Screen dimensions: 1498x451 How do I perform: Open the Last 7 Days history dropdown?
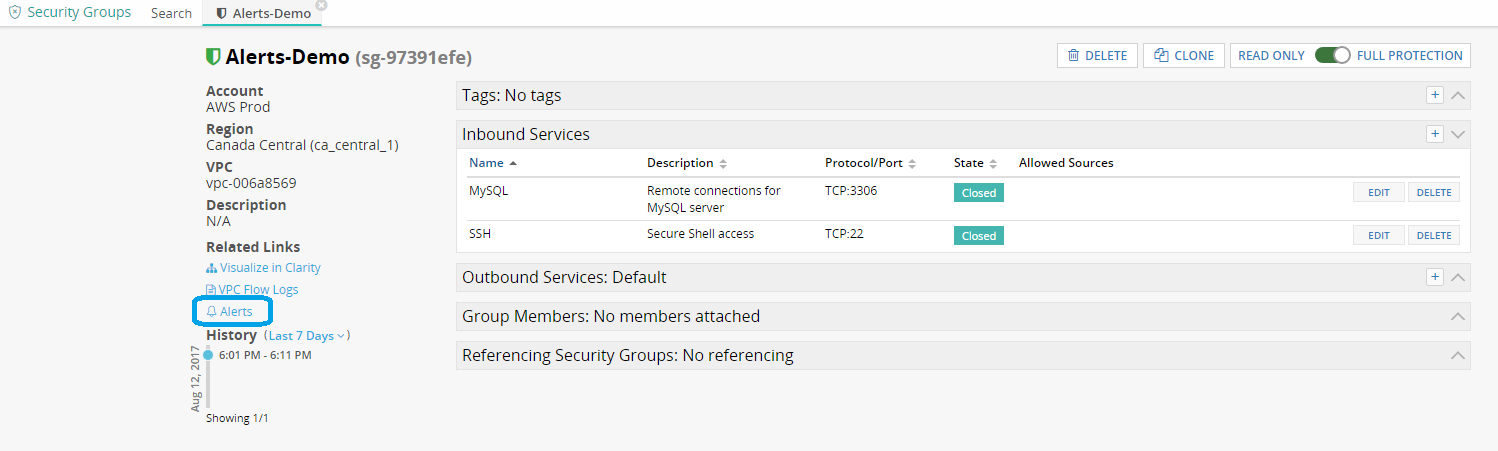308,336
